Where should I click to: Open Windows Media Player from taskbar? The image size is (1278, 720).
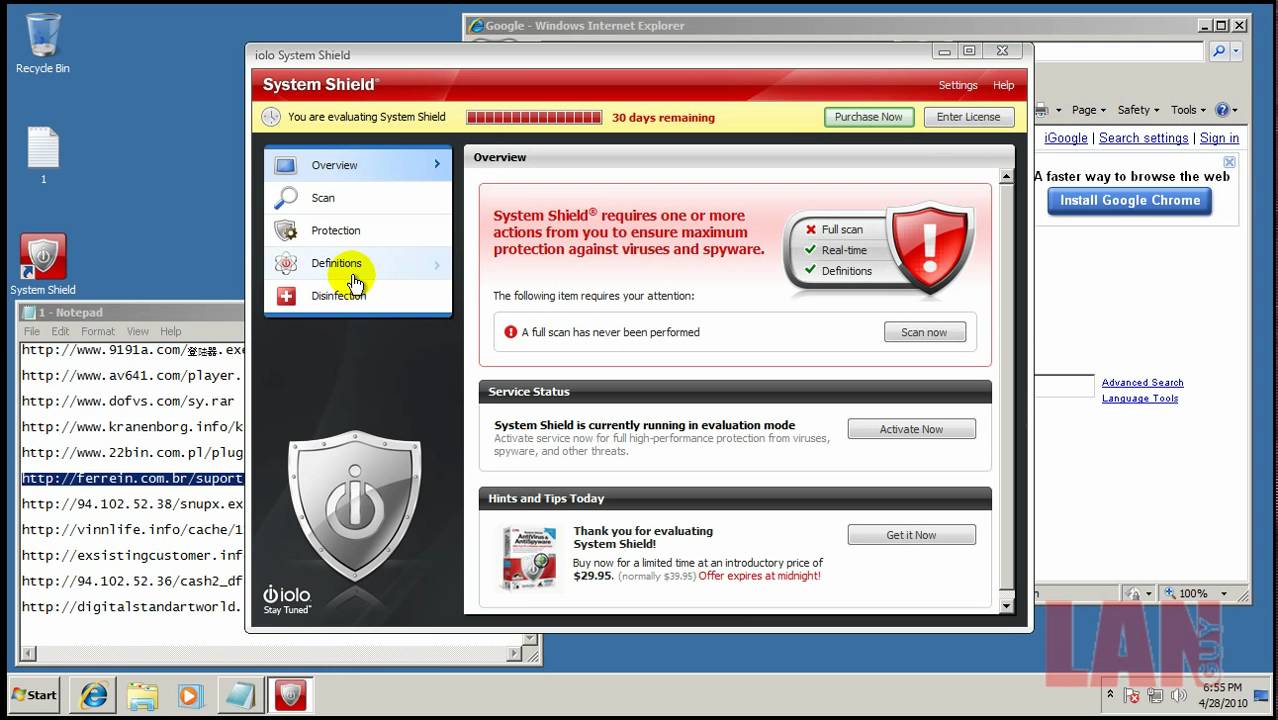coord(190,695)
